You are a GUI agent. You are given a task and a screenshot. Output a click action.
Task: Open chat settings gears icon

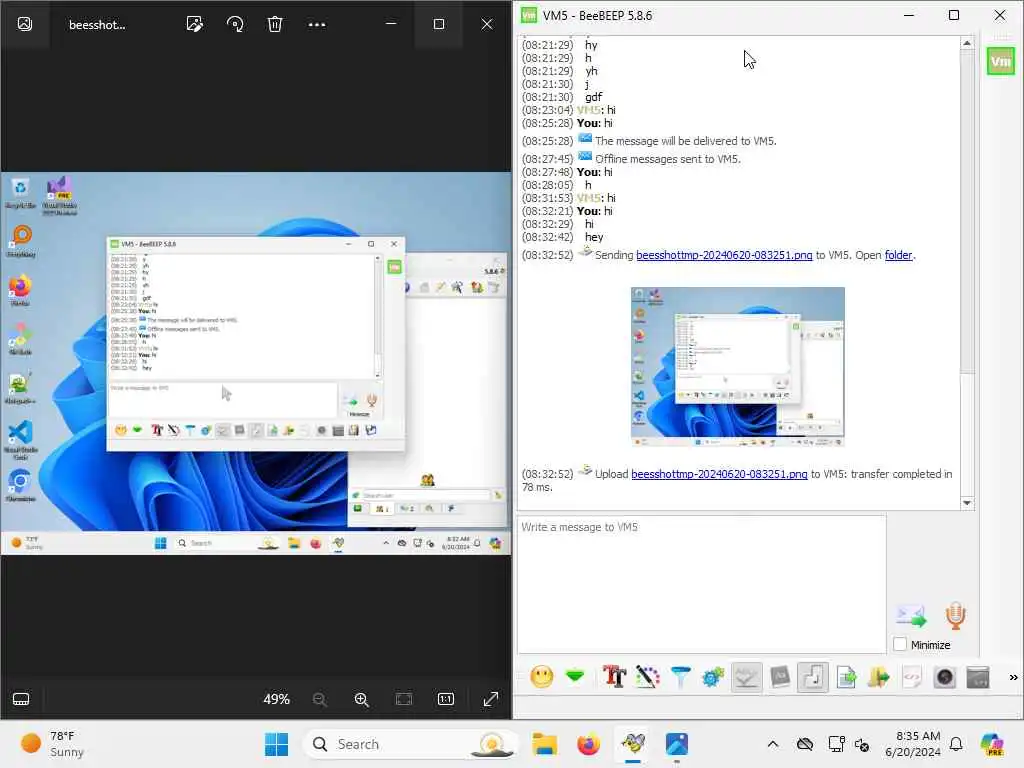pyautogui.click(x=713, y=677)
